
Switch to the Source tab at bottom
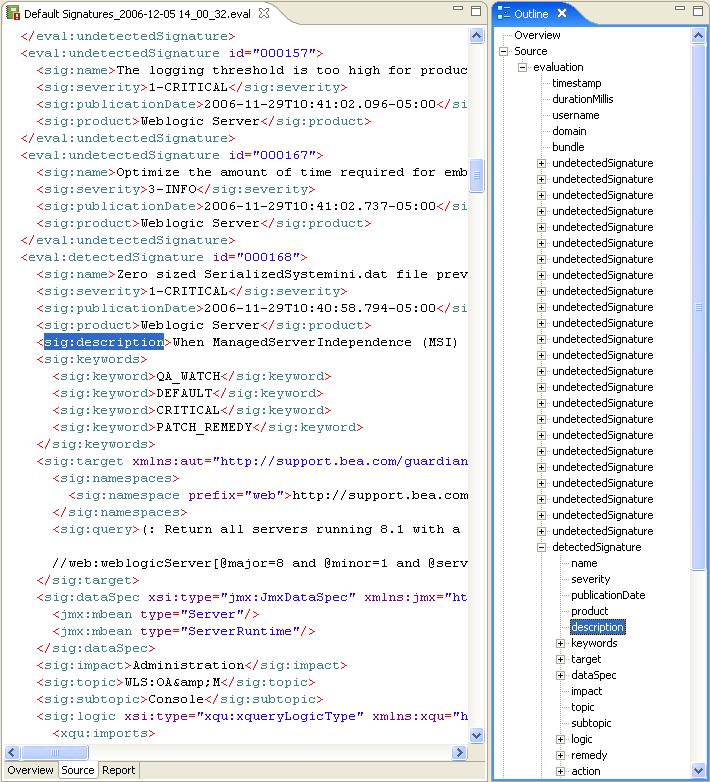point(77,770)
